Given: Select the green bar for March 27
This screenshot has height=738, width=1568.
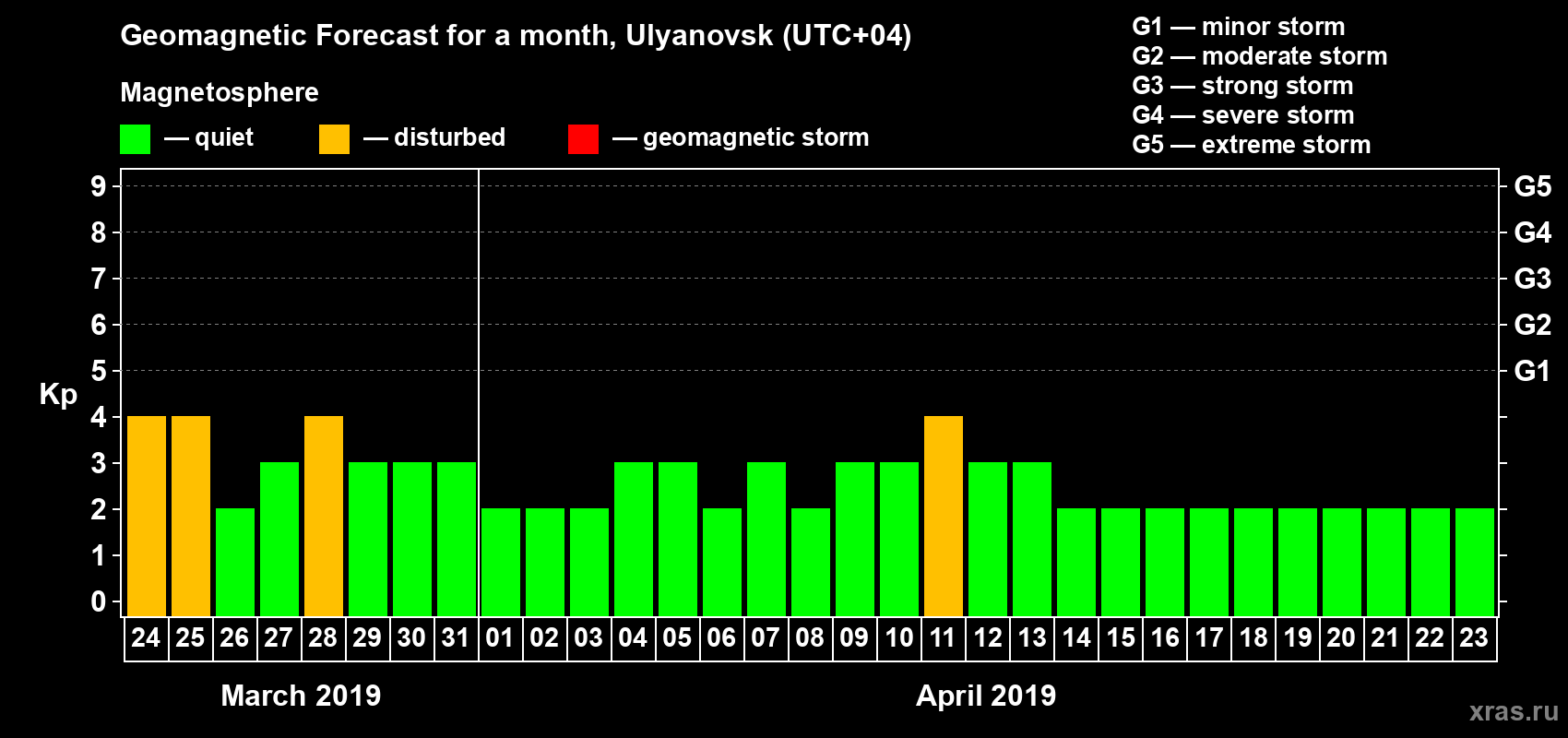Looking at the screenshot, I should coord(279,540).
